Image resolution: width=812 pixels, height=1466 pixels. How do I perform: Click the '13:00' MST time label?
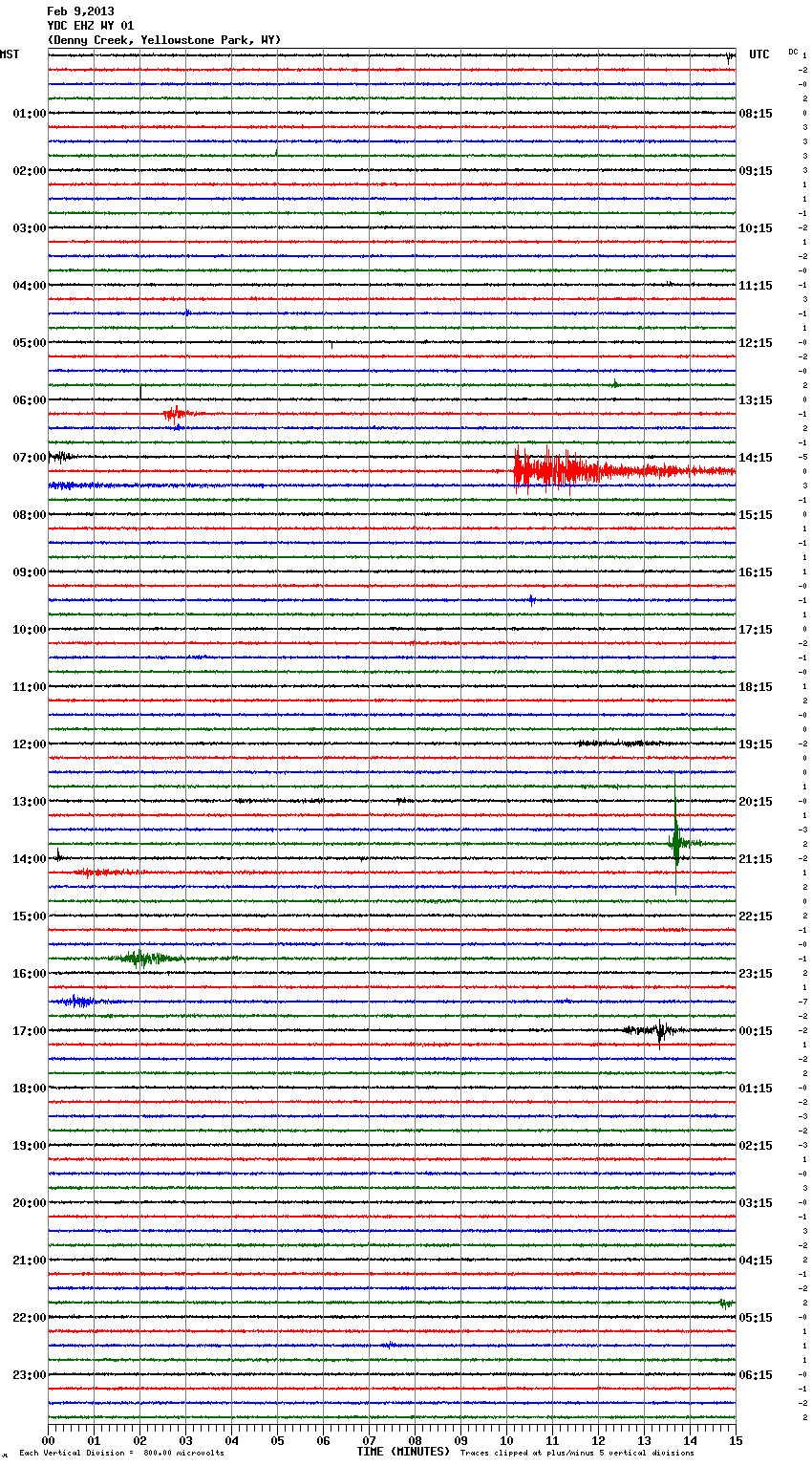pos(30,802)
